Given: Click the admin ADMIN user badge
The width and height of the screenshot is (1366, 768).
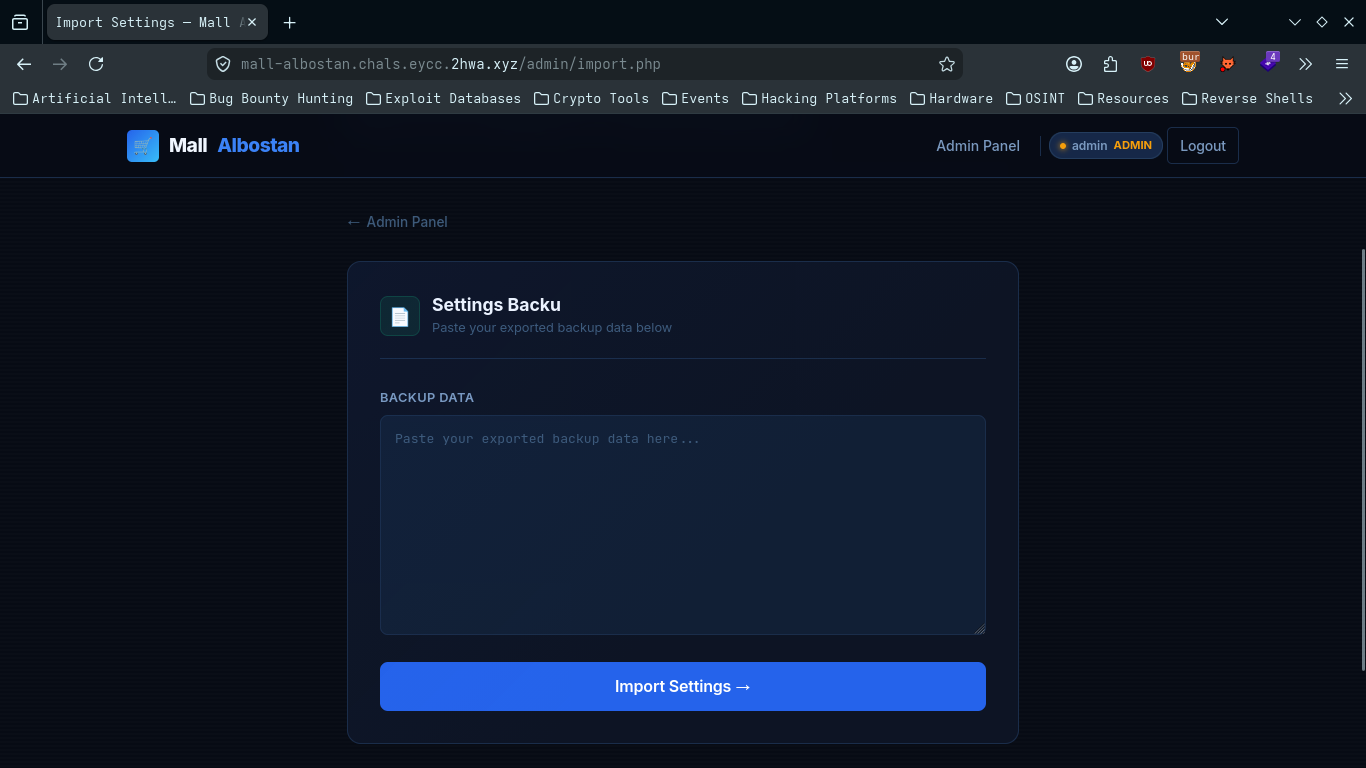Looking at the screenshot, I should tap(1106, 146).
